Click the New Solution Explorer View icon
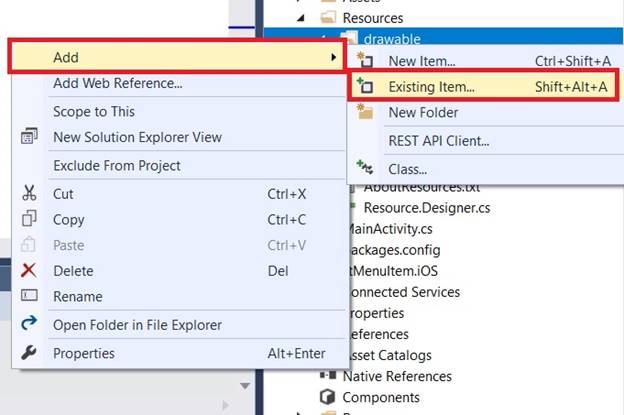This screenshot has width=624, height=415. click(x=29, y=136)
